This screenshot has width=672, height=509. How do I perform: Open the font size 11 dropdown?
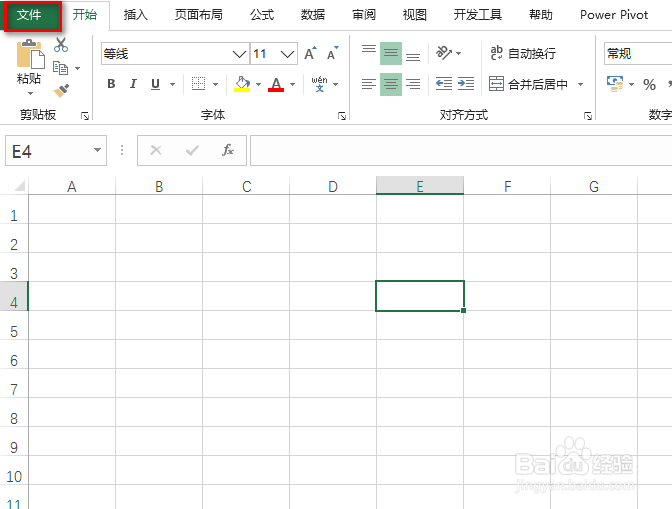pyautogui.click(x=287, y=54)
